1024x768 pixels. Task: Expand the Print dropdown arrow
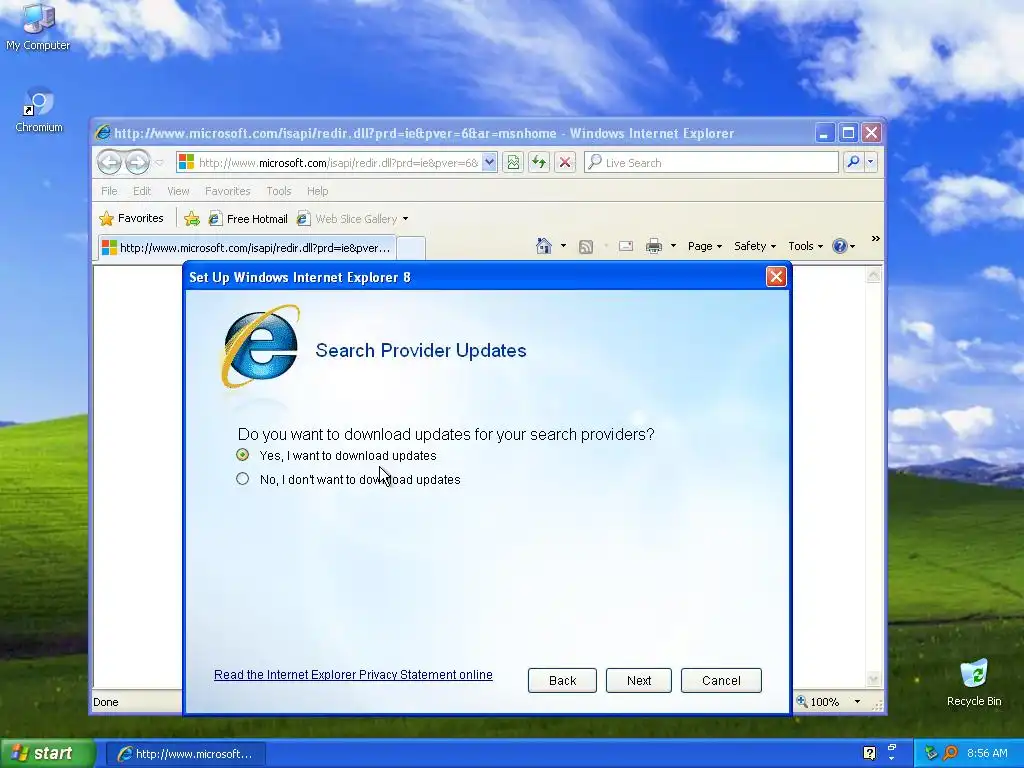(673, 246)
